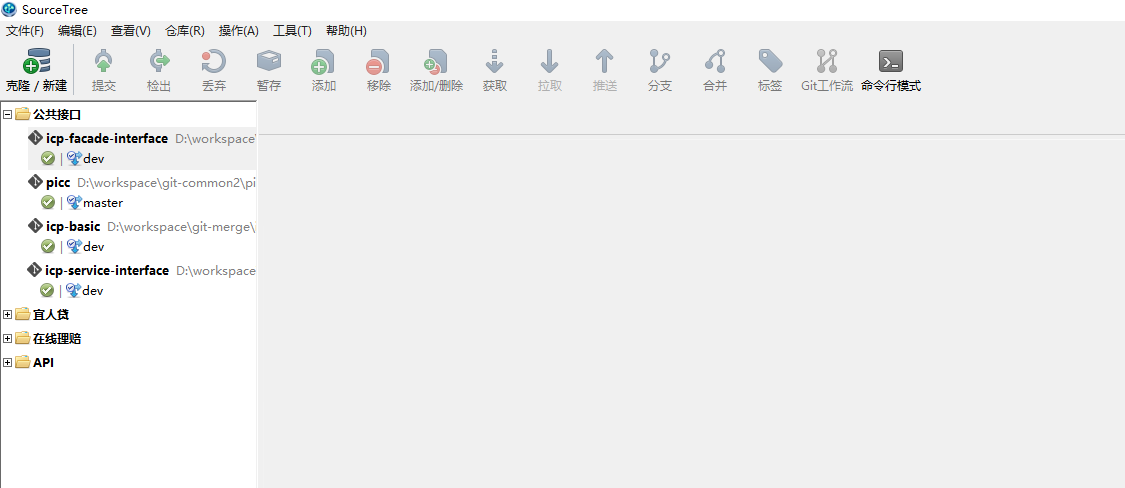Open the 帮助(H) menu

(346, 31)
